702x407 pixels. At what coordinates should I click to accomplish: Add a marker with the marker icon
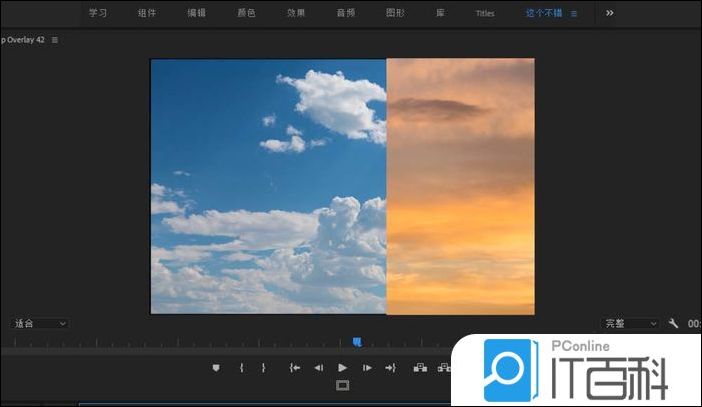[x=216, y=368]
